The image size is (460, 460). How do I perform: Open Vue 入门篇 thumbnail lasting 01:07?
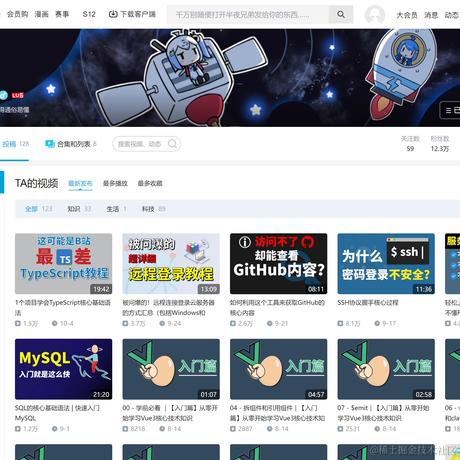coord(171,369)
